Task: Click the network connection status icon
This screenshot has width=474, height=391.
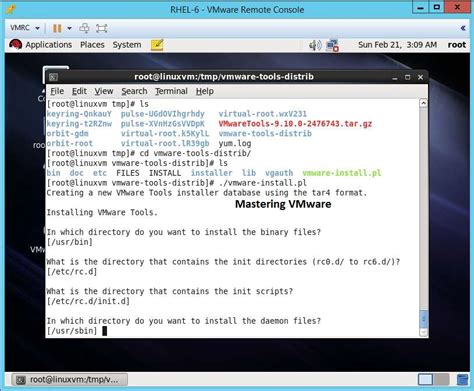Action: [x=332, y=45]
